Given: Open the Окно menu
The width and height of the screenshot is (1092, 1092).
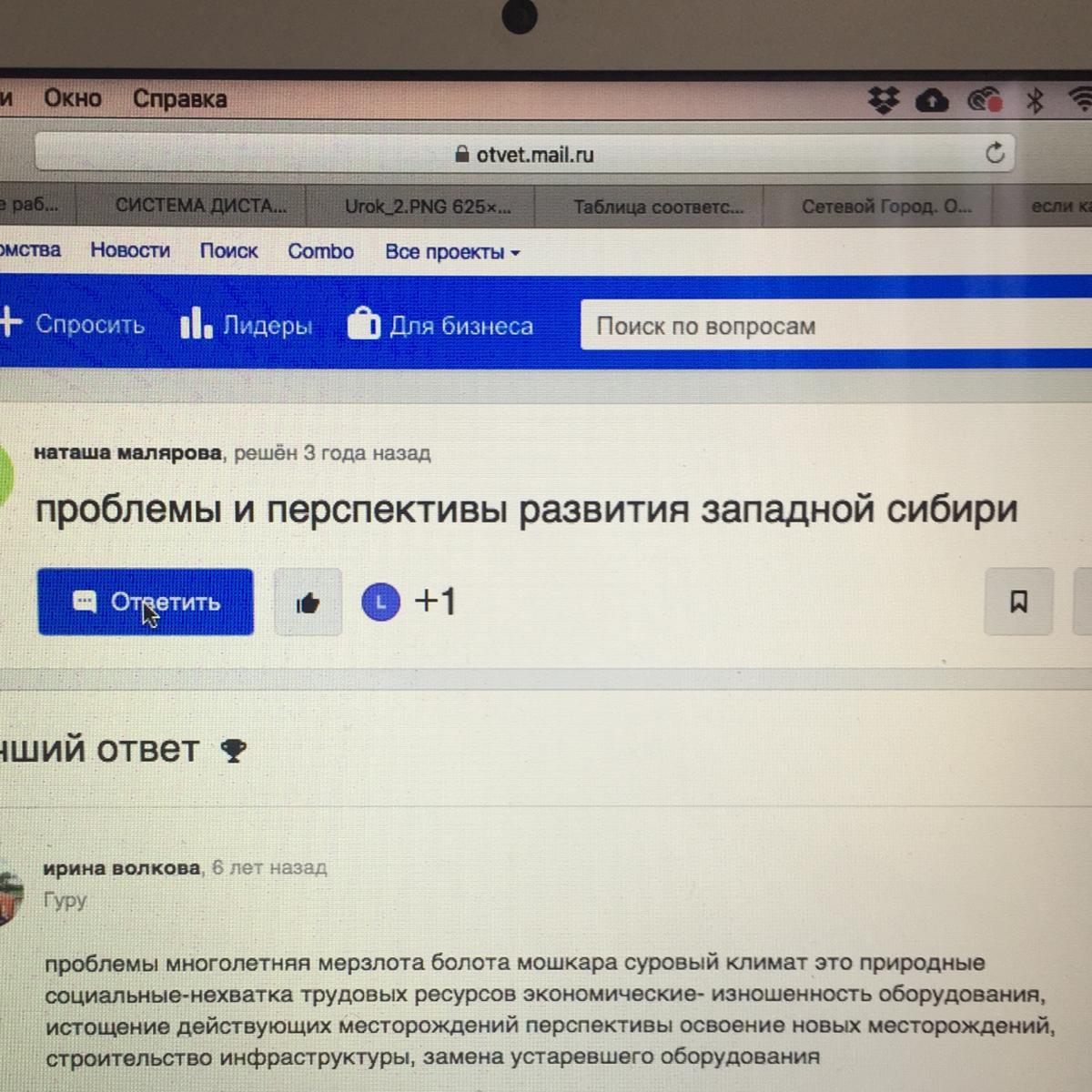Looking at the screenshot, I should [x=73, y=98].
